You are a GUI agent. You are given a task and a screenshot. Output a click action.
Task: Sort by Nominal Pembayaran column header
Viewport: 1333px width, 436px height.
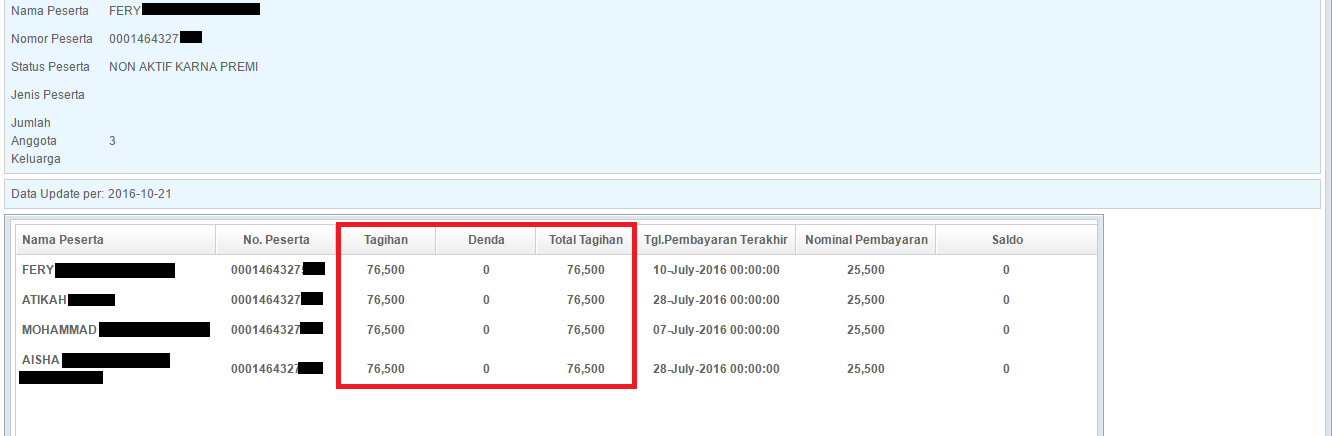(x=866, y=240)
